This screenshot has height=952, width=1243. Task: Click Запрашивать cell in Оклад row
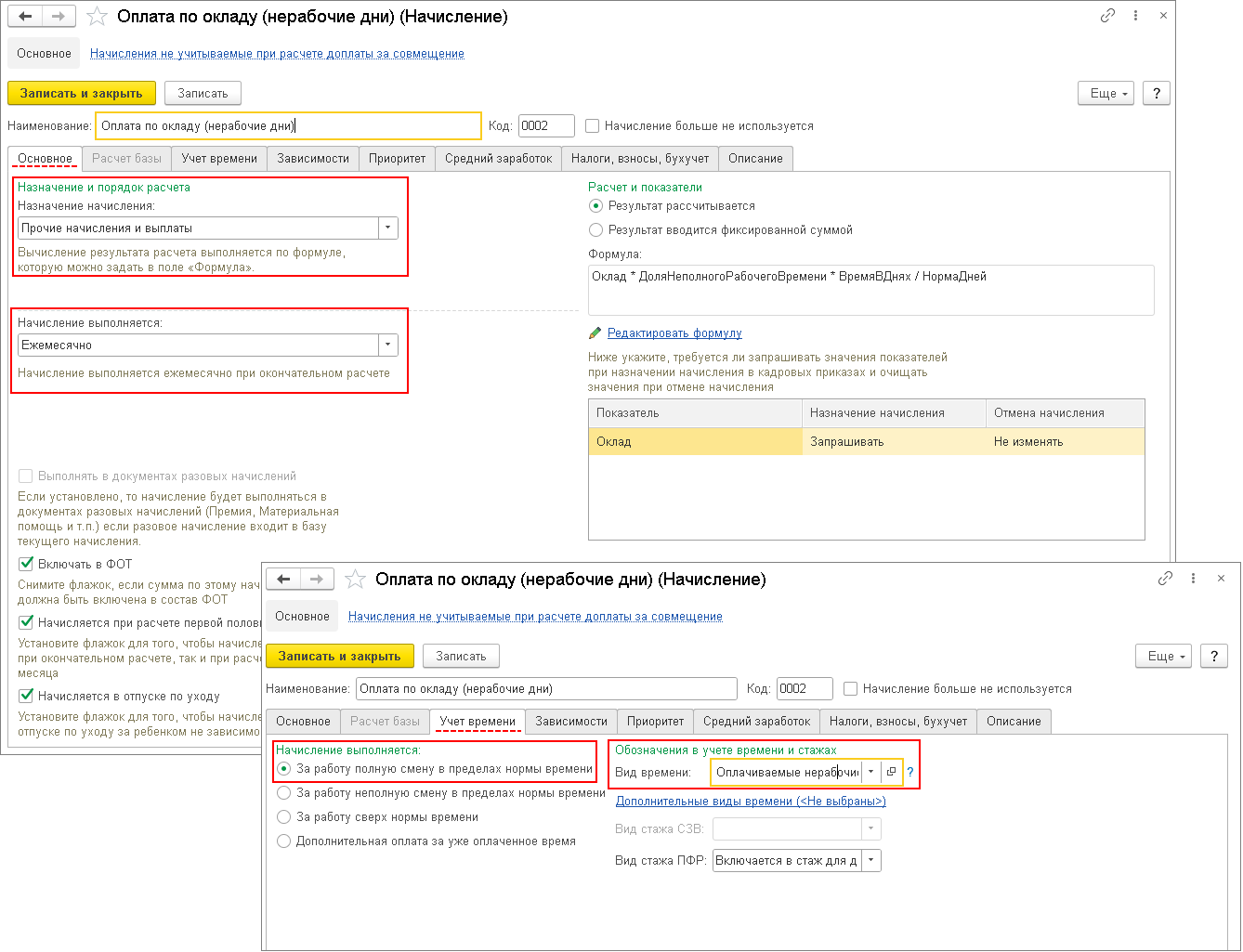click(894, 442)
